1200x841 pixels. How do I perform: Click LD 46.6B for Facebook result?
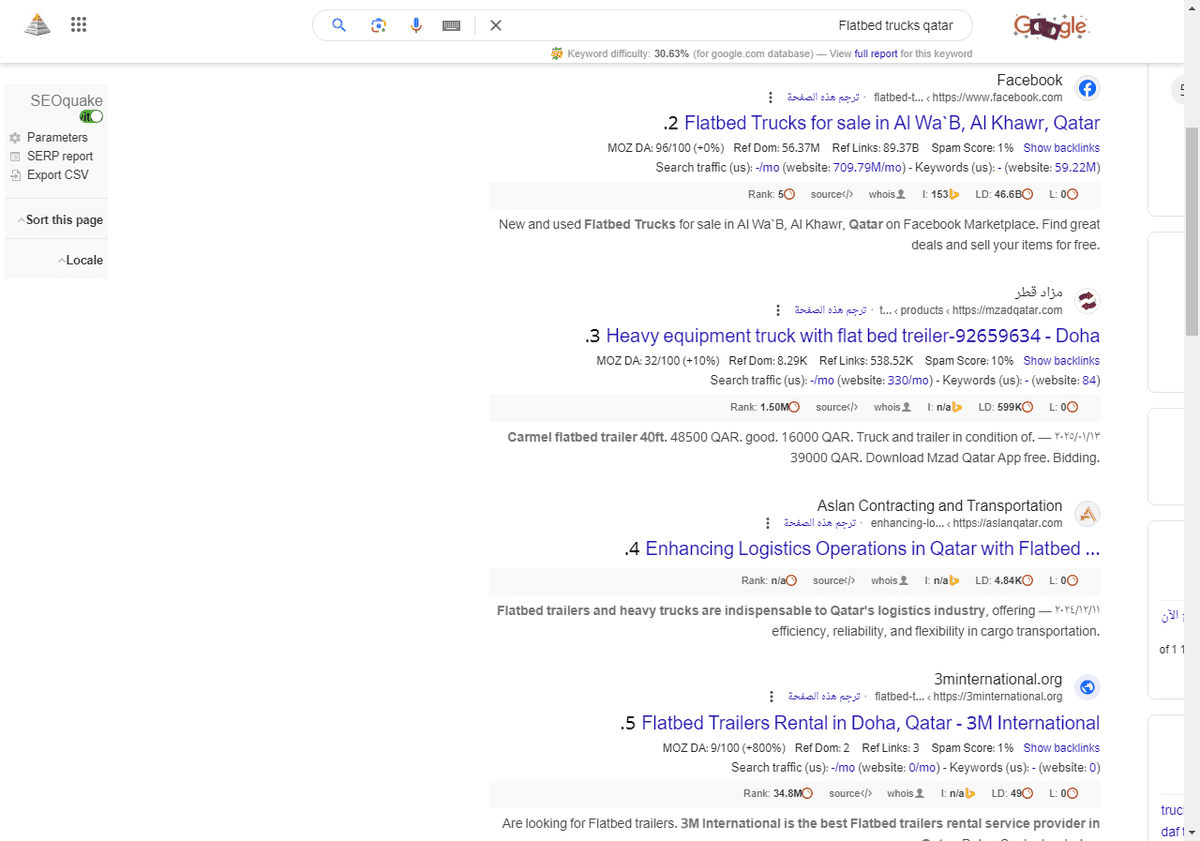(x=1002, y=194)
